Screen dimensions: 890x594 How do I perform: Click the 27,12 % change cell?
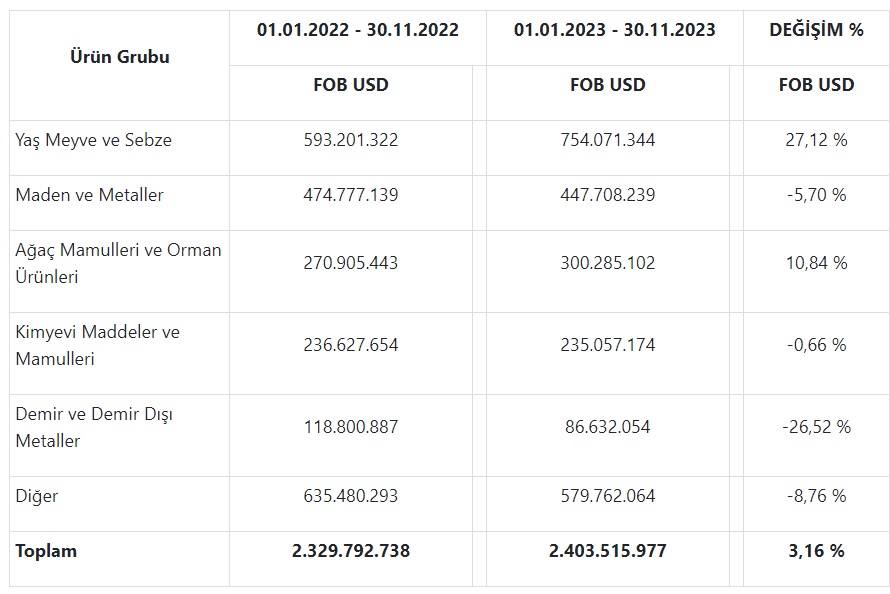point(816,140)
